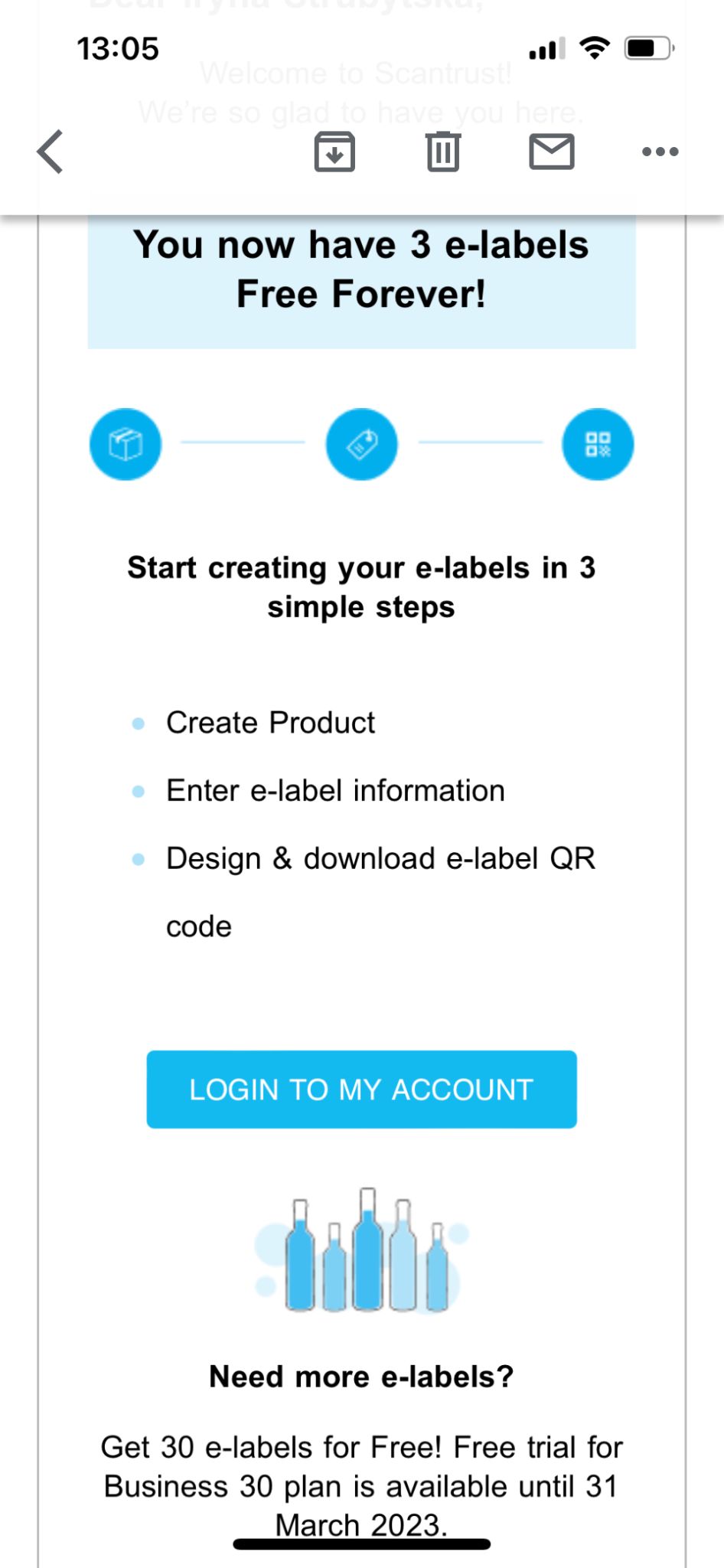Tap the home indicator bar at bottom
This screenshot has width=724, height=1568.
tap(362, 1544)
